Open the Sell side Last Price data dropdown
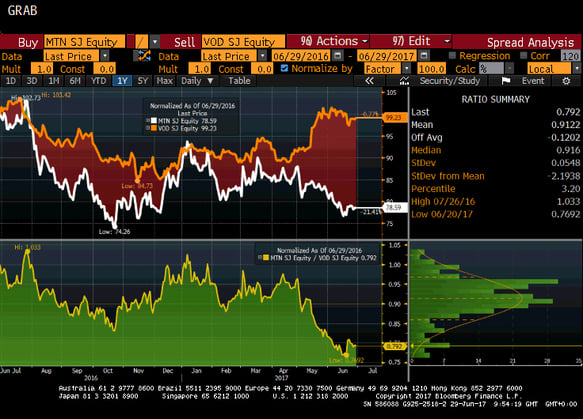 (262, 56)
